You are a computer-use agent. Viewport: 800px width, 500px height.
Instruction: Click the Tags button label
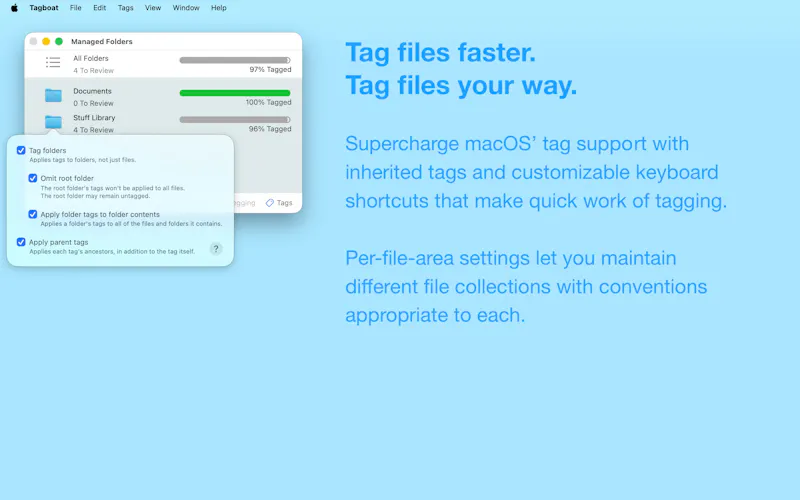[x=285, y=203]
